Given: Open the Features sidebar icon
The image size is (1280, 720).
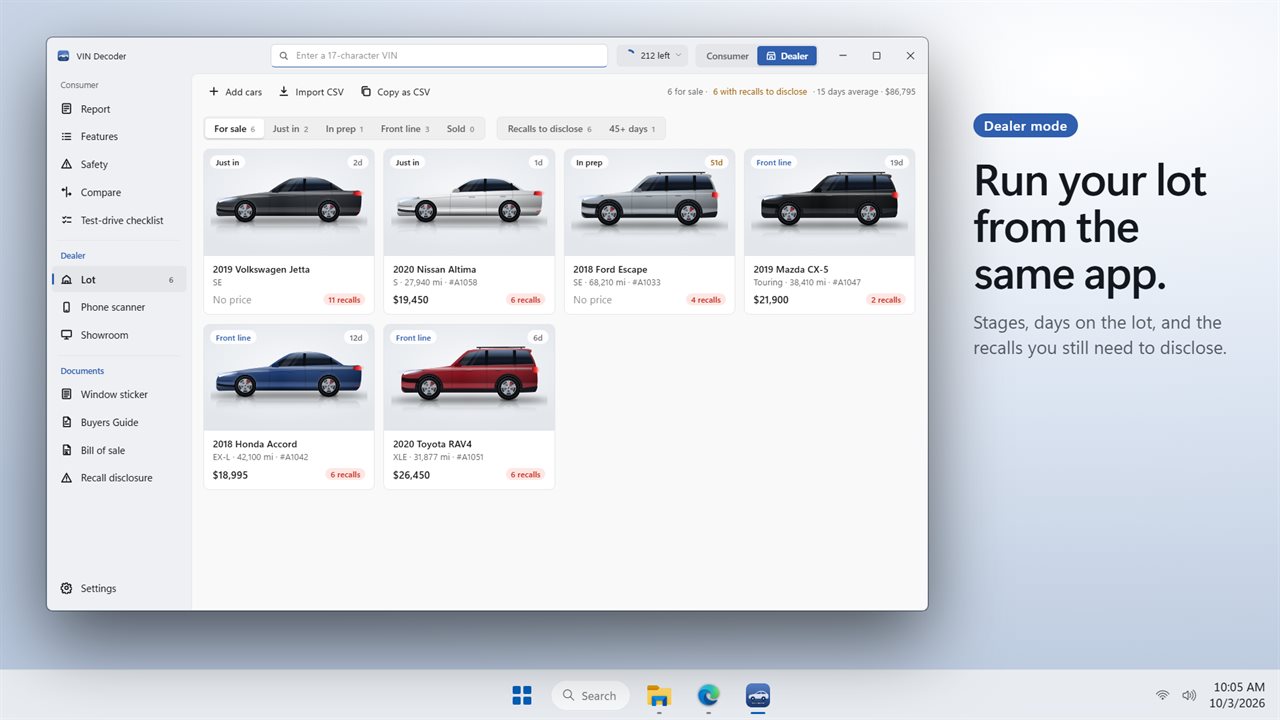Looking at the screenshot, I should tap(67, 136).
